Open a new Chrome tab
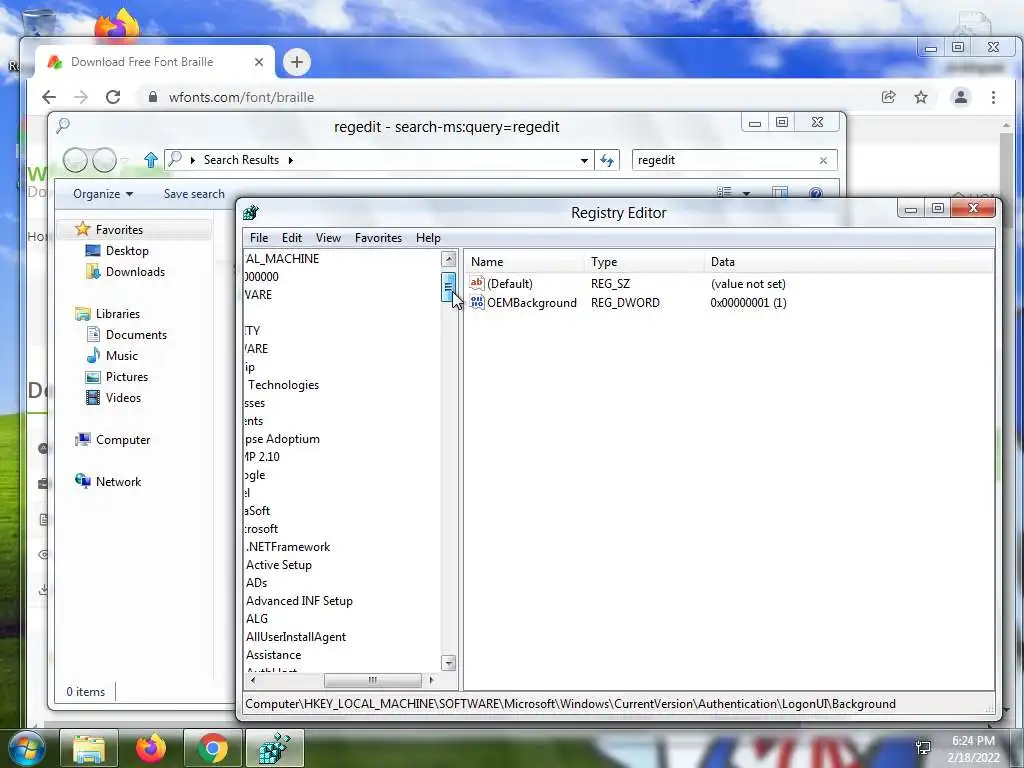 [x=296, y=62]
